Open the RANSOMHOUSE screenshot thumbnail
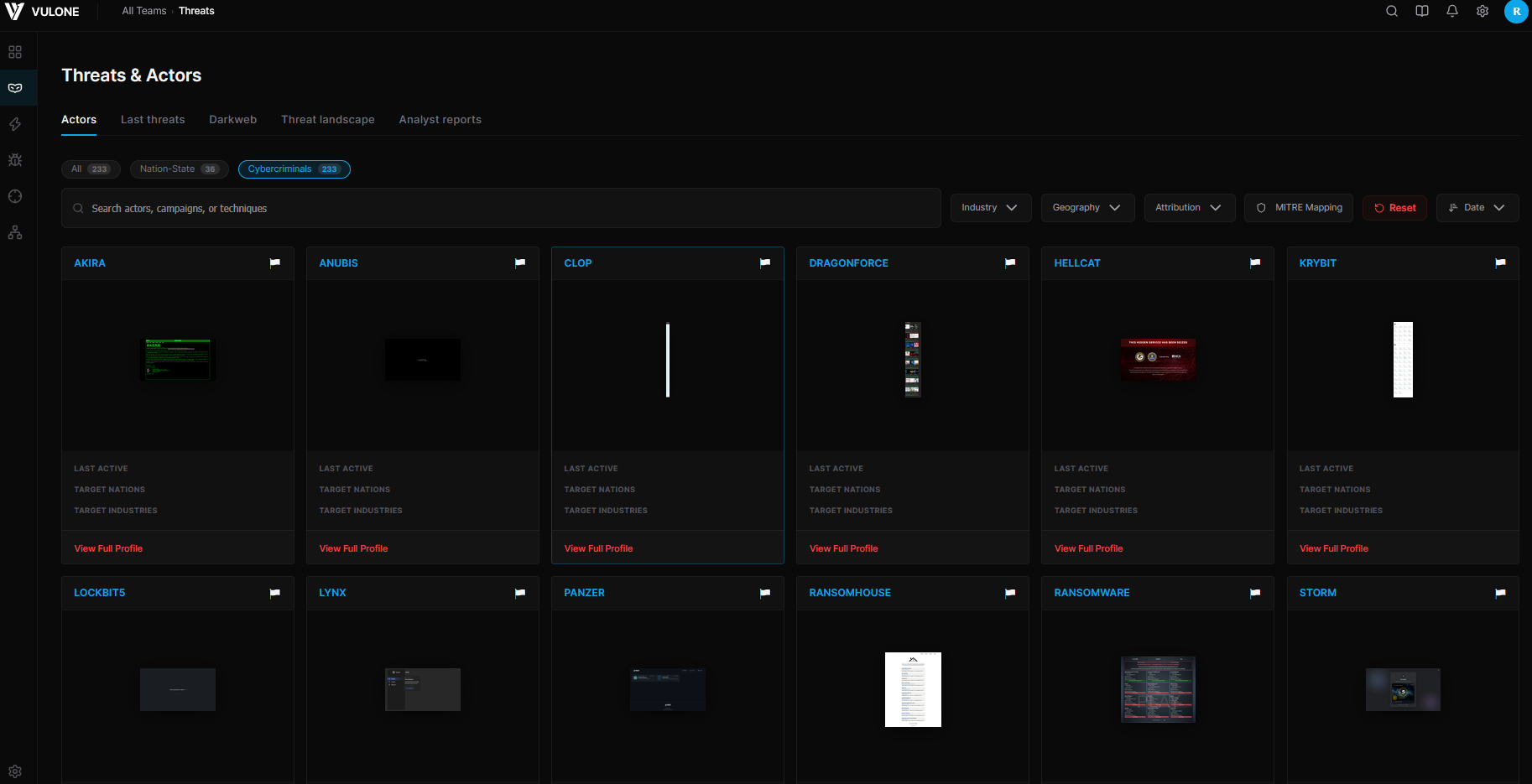1532x784 pixels. (x=913, y=689)
